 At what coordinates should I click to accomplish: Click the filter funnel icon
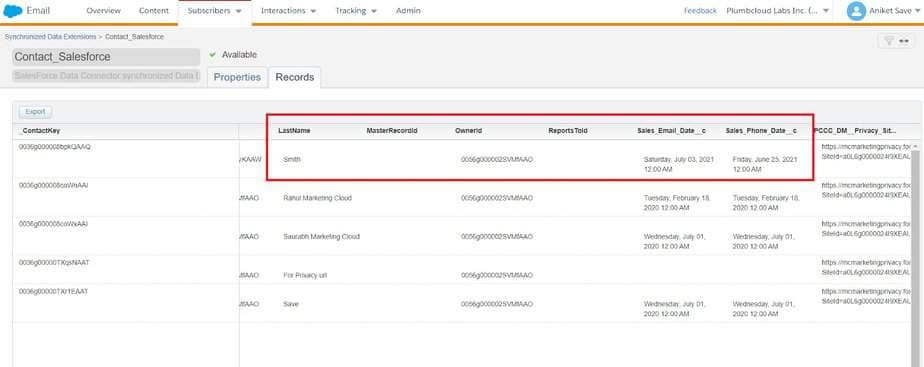click(x=888, y=41)
